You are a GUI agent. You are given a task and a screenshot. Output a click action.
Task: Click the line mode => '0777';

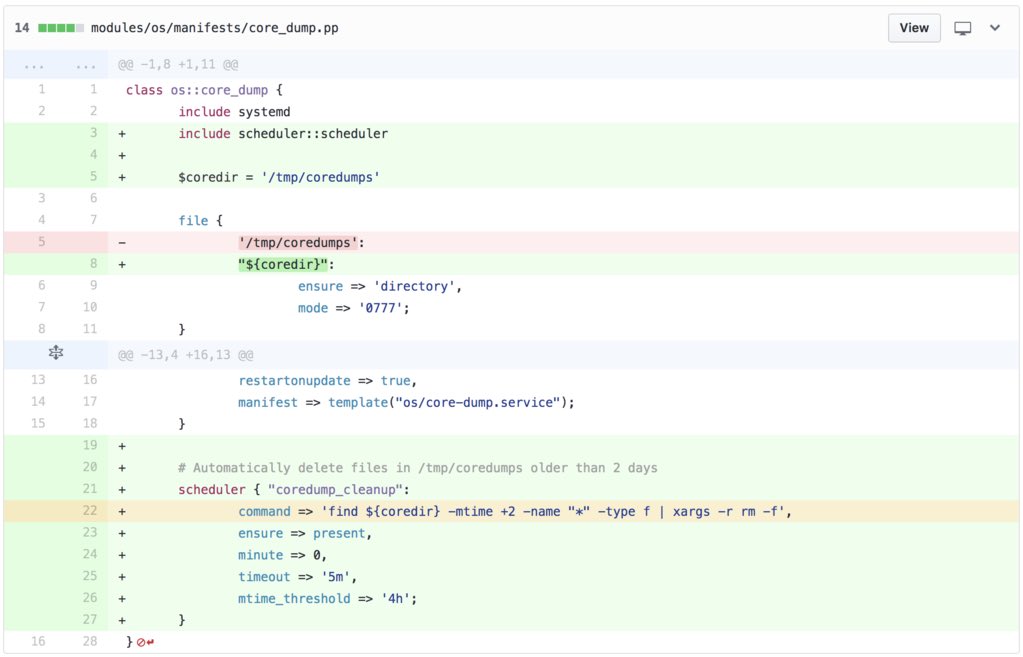354,308
